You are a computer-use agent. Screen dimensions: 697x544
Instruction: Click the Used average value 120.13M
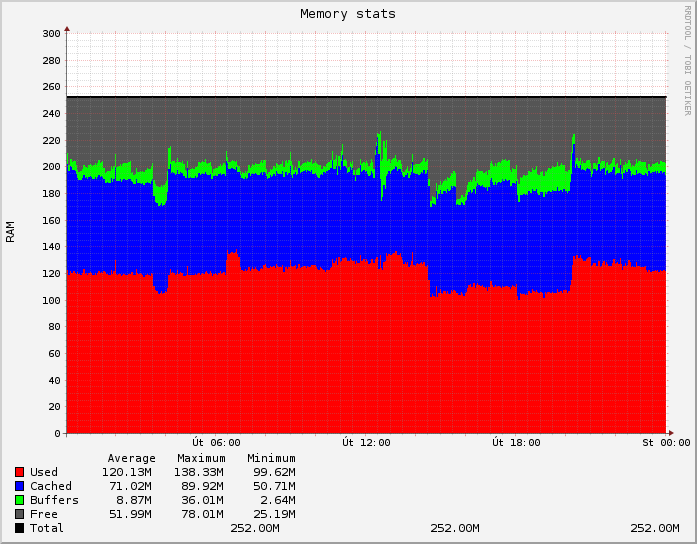(127, 472)
